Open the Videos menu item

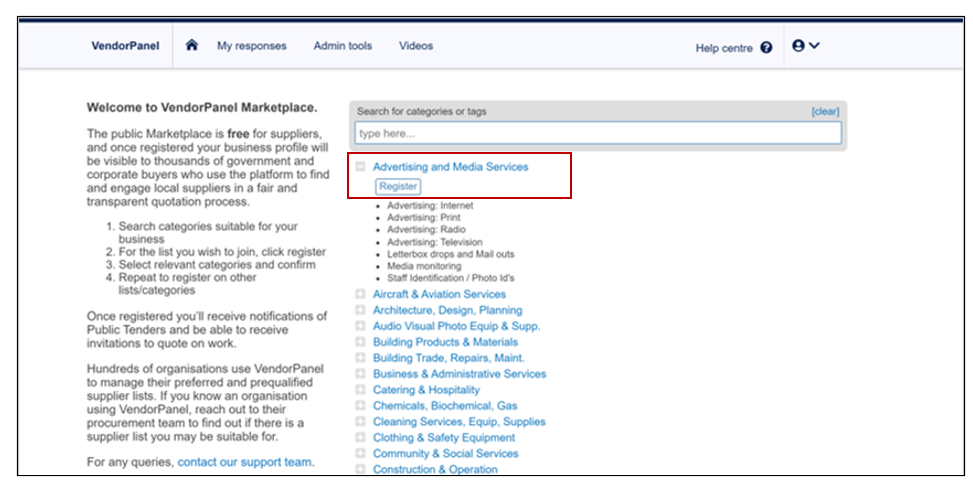(416, 46)
